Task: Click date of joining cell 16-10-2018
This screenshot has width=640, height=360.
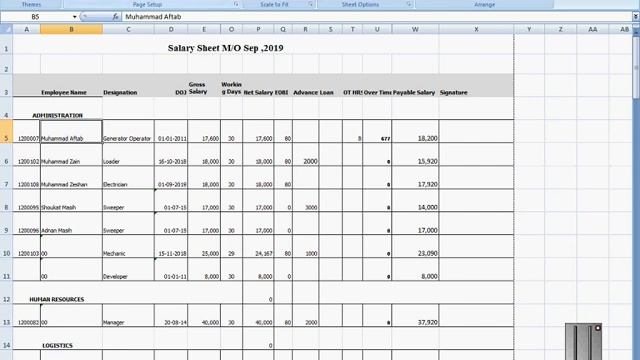Action: 171,155
